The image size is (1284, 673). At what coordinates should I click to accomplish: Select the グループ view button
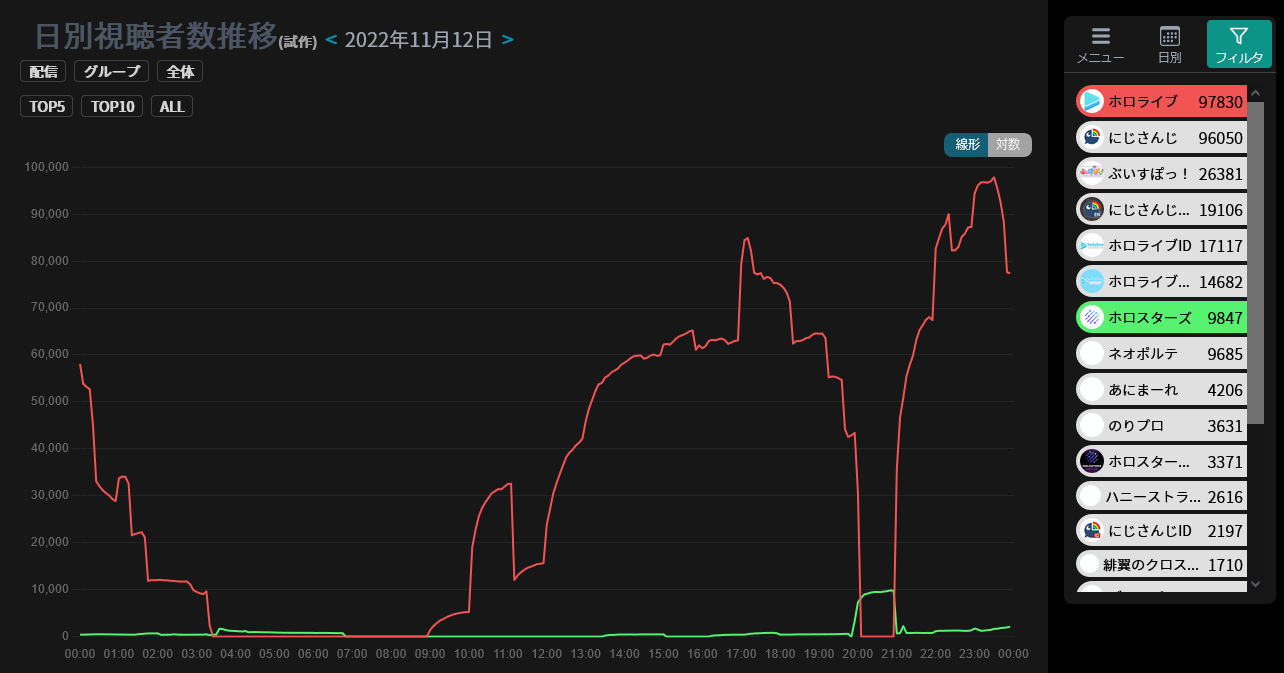[112, 72]
